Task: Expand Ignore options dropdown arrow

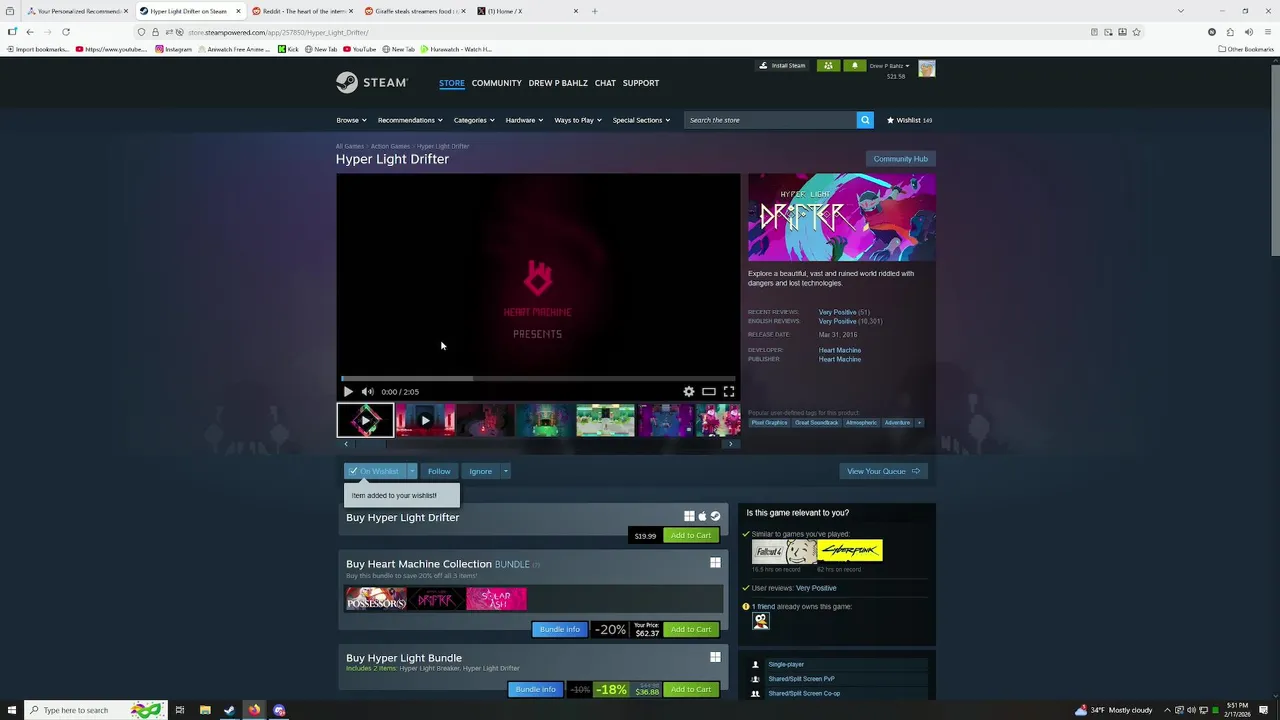Action: (x=505, y=471)
